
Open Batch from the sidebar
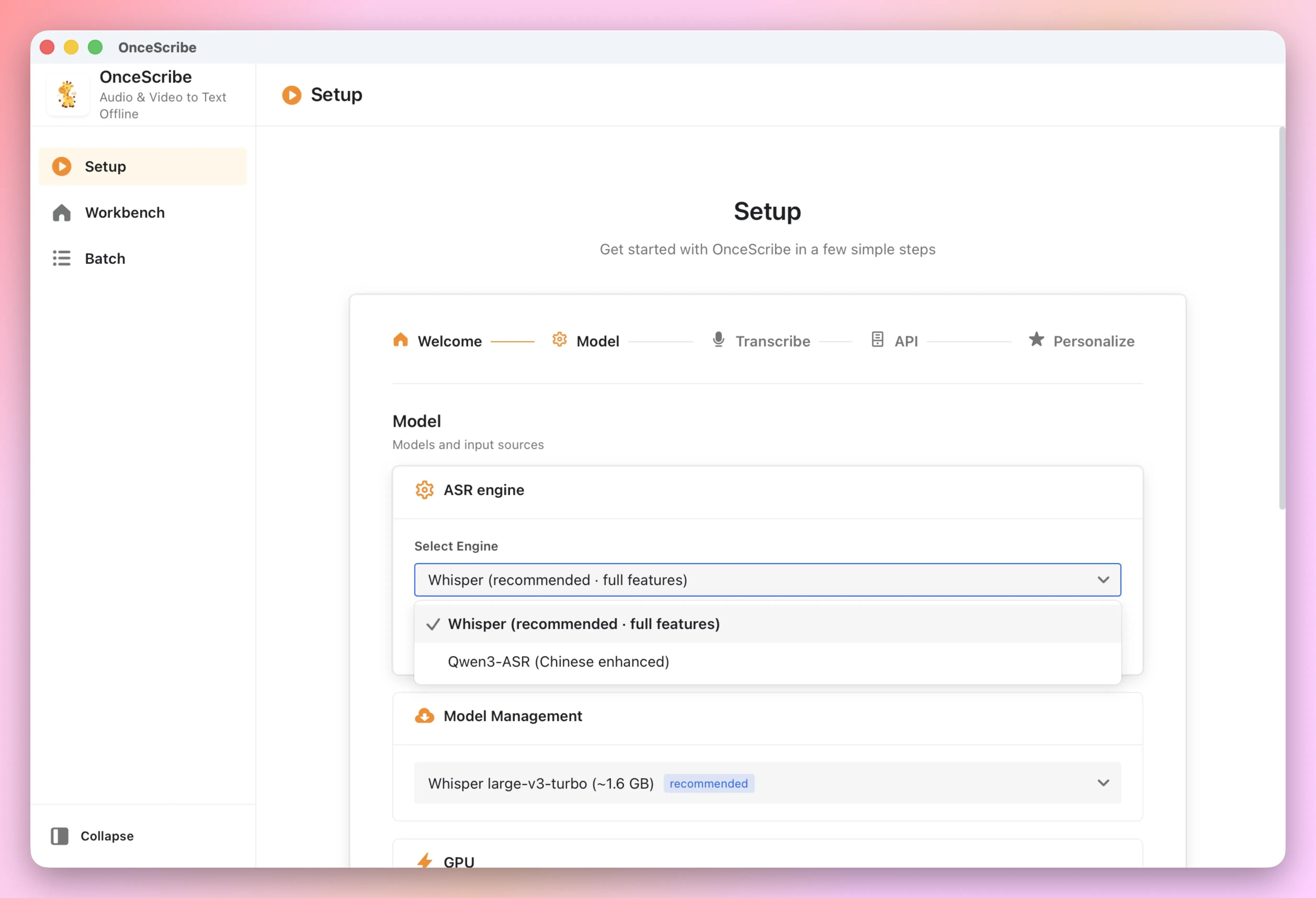click(143, 258)
